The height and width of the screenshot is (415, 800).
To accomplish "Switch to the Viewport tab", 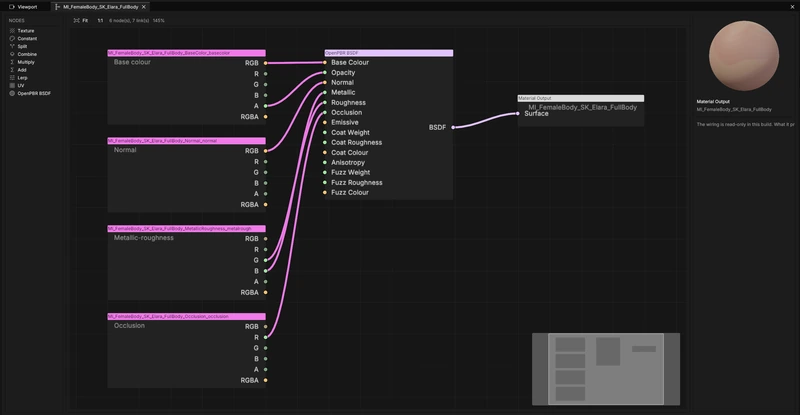I will 23,7.
